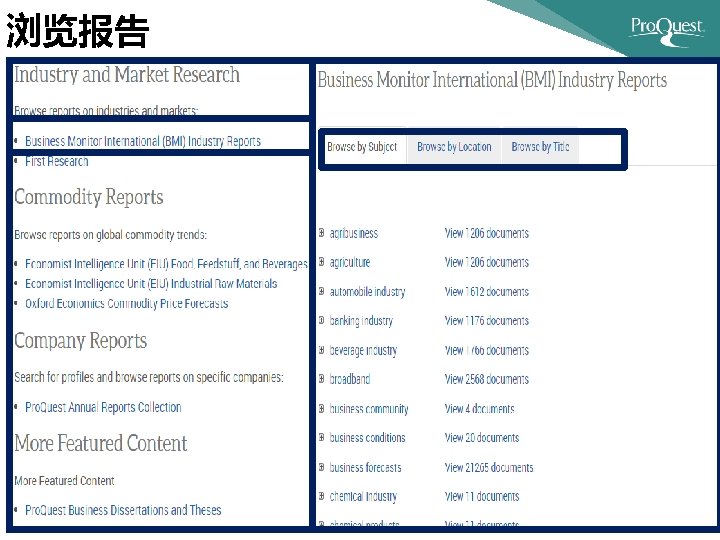View 21205 documents for business forecasts

point(489,467)
